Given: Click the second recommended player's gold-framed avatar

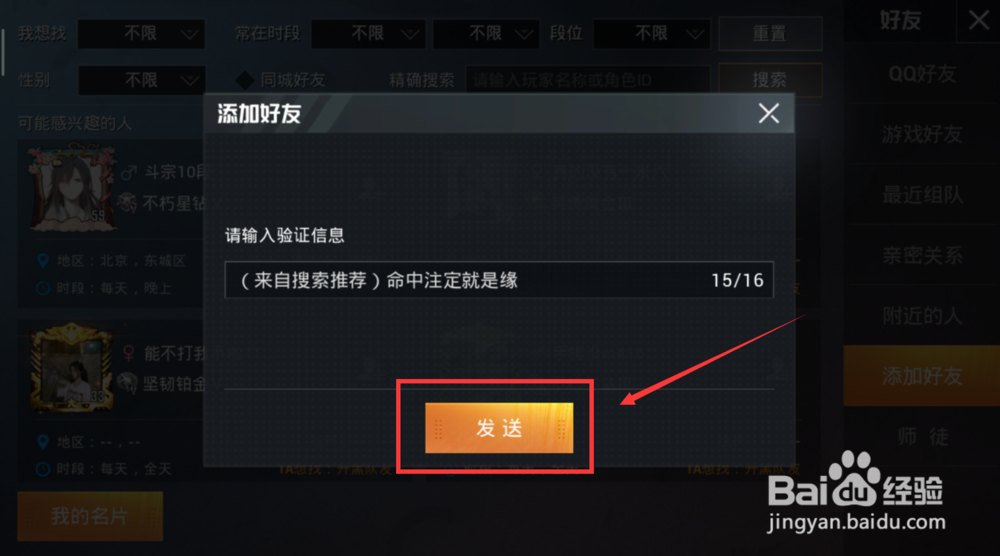Looking at the screenshot, I should (71, 369).
